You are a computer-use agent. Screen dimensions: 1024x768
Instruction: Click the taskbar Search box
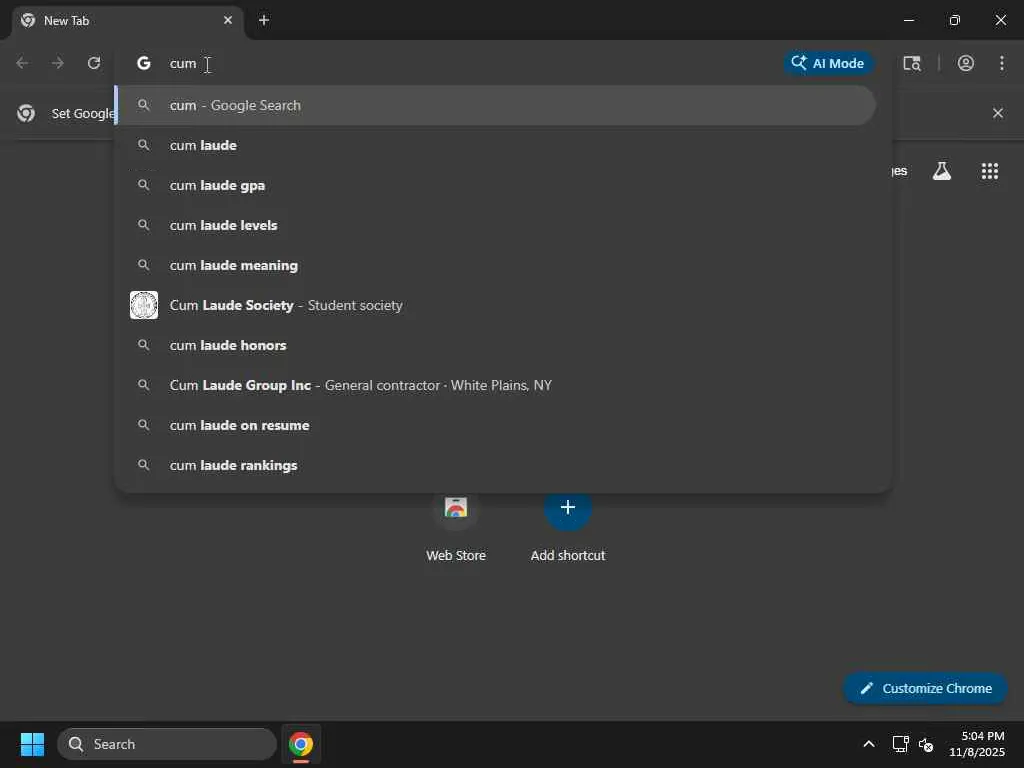(167, 744)
